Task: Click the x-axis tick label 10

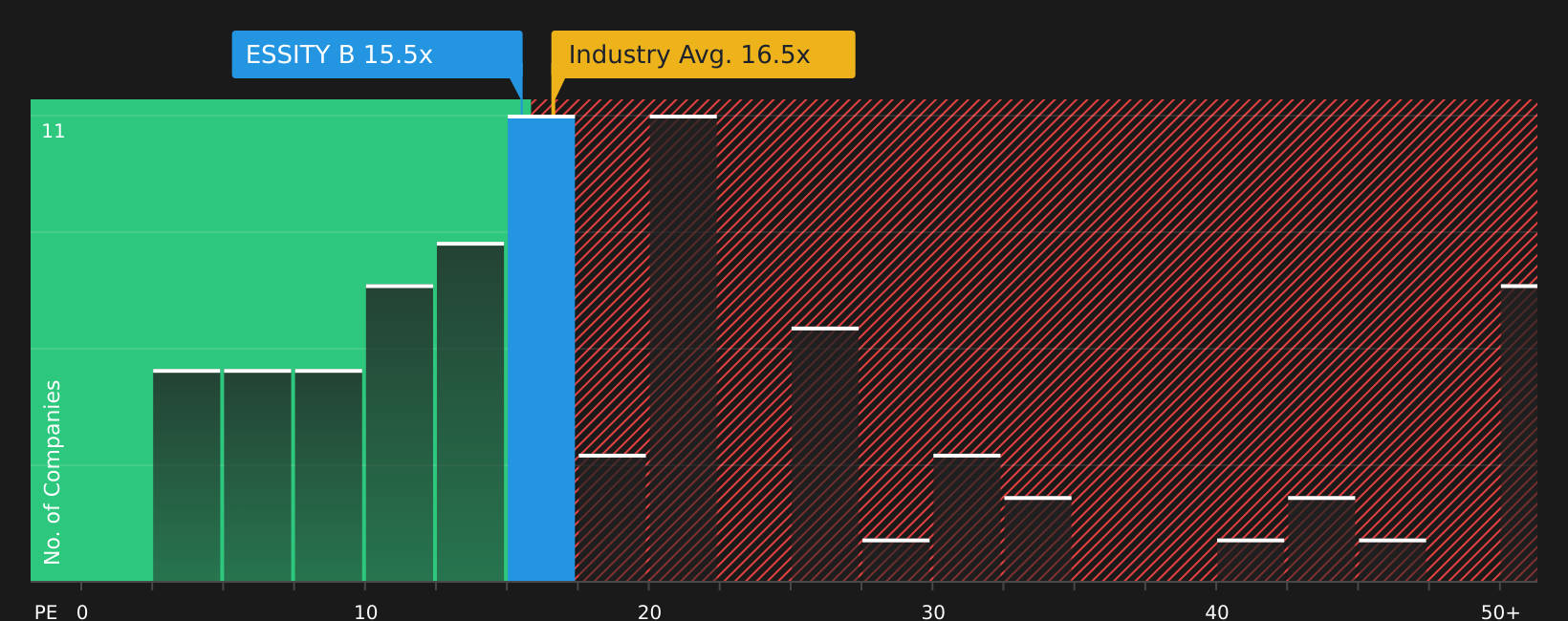Action: click(366, 612)
